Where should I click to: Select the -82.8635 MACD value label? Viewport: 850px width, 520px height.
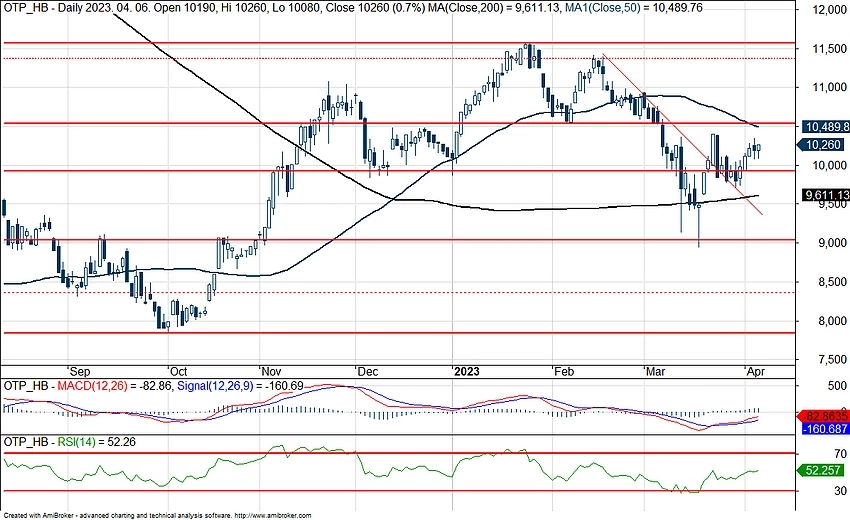823,416
